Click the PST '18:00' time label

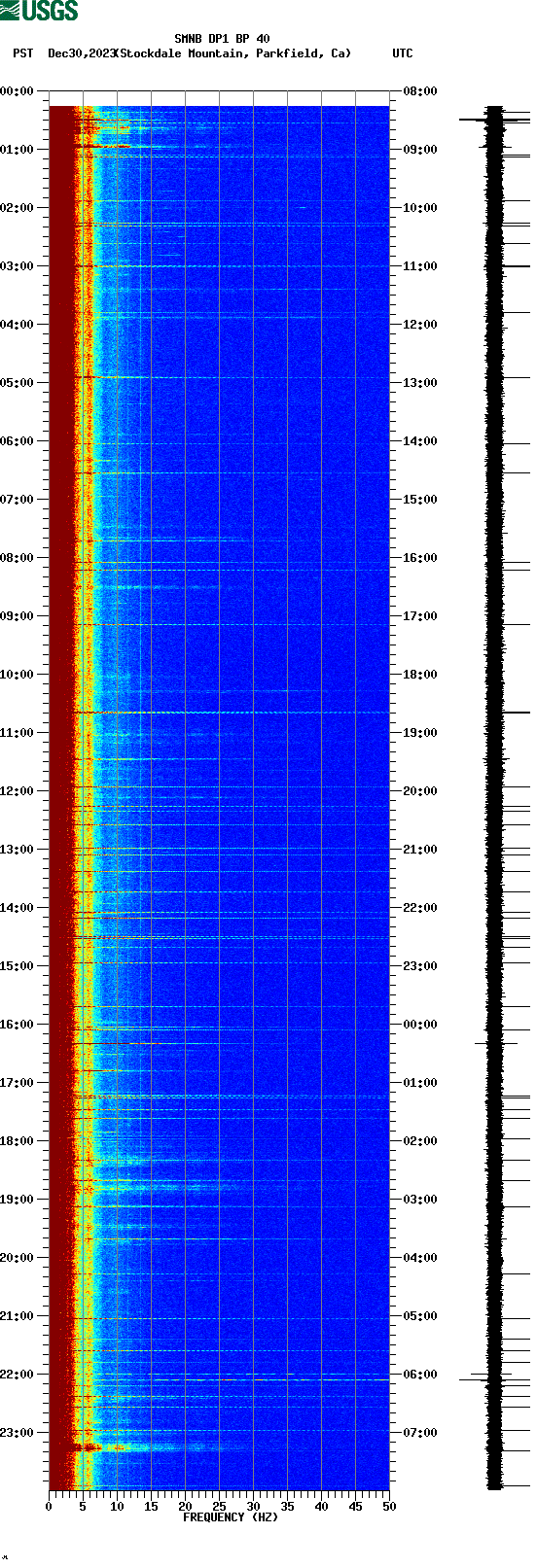click(x=18, y=1141)
